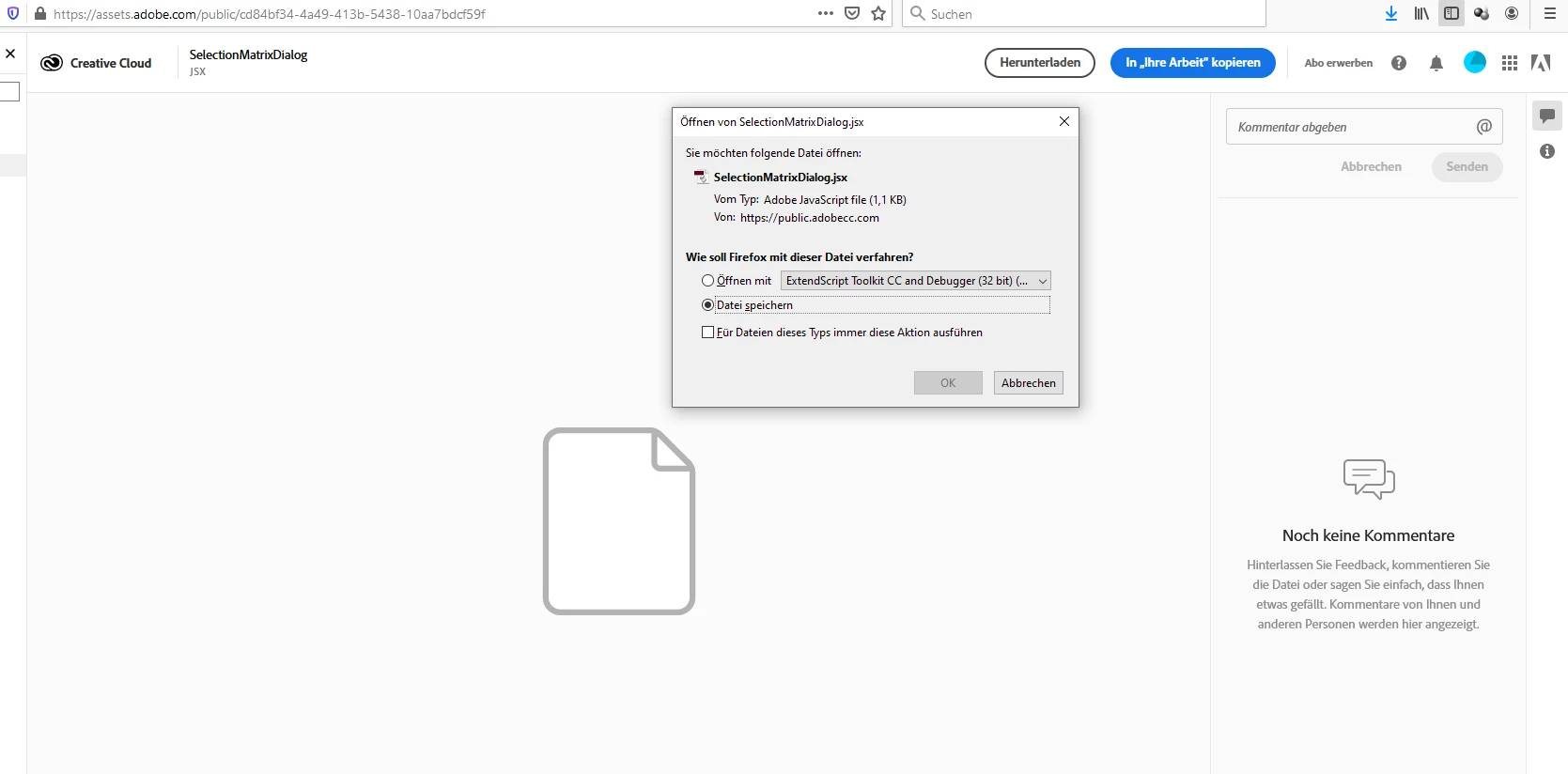Screen dimensions: 1568x774
Task: Click the @ mention icon in comment box
Action: click(1484, 127)
